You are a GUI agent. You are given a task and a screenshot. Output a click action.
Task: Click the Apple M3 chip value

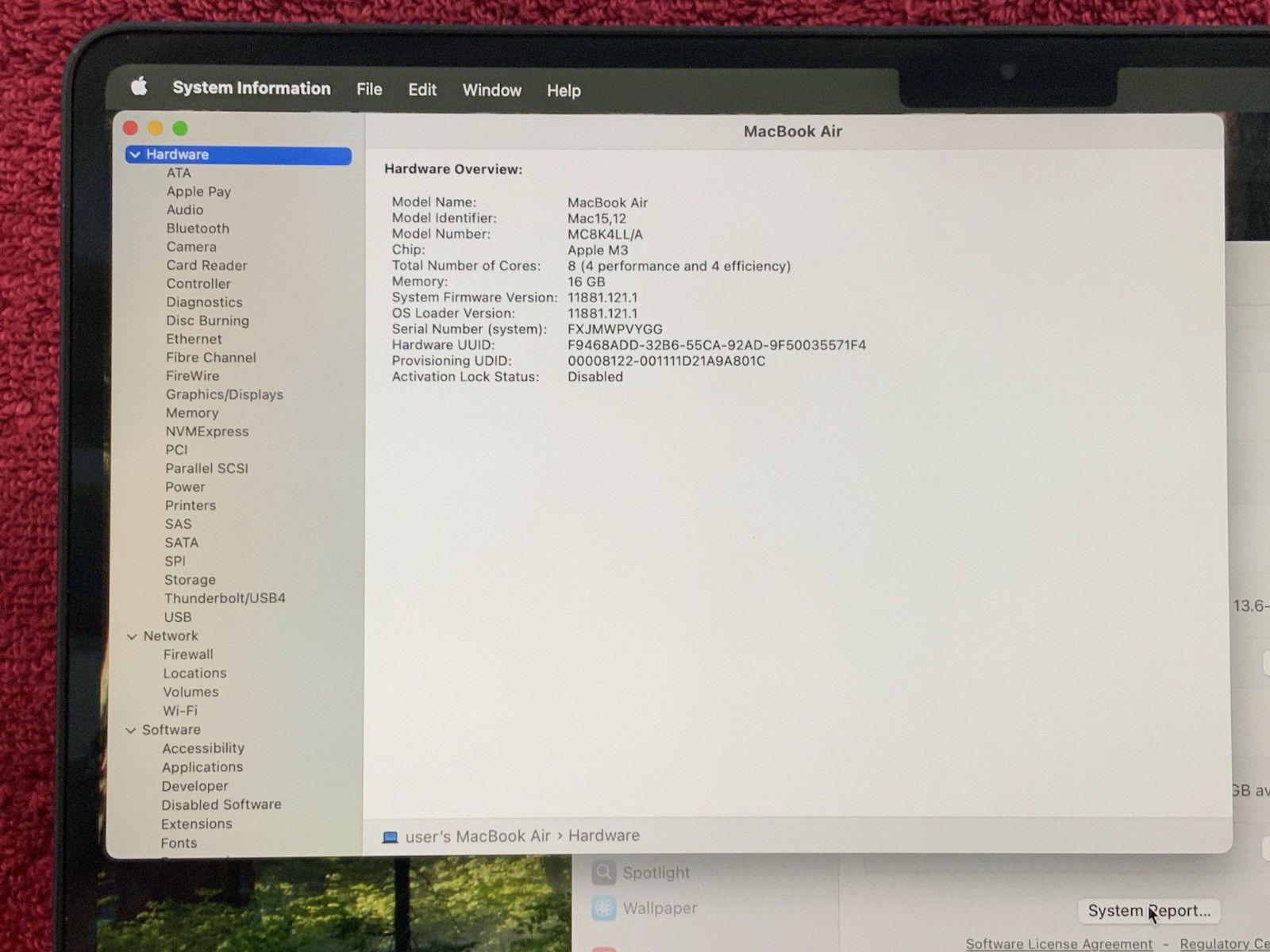click(x=598, y=251)
